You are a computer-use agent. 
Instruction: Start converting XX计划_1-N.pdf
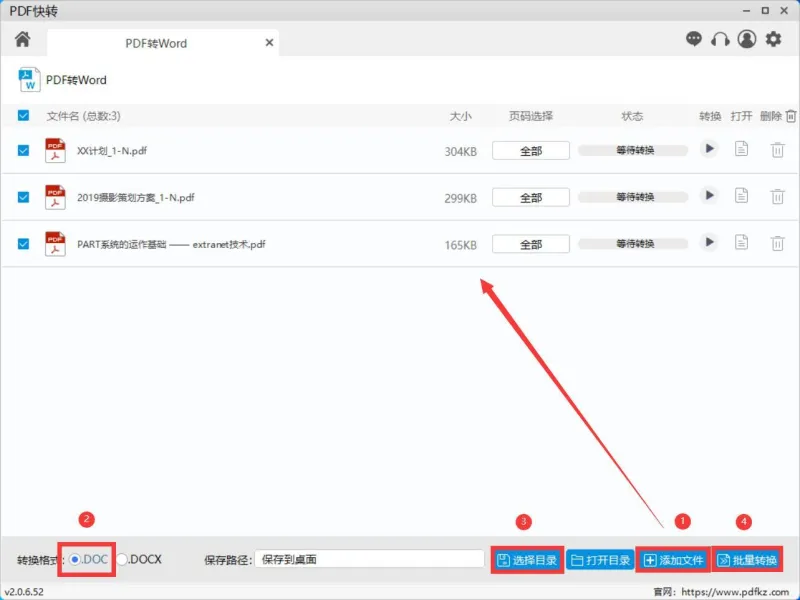[x=709, y=148]
